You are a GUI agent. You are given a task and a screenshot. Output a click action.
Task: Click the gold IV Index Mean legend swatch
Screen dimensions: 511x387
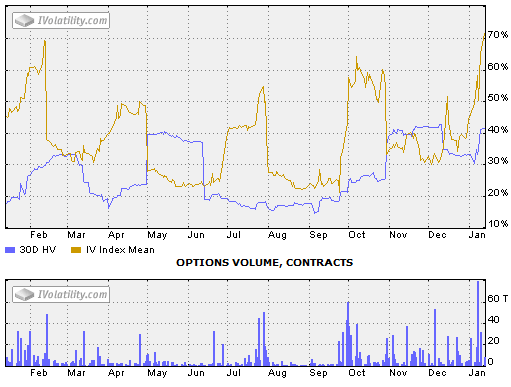[x=76, y=250]
